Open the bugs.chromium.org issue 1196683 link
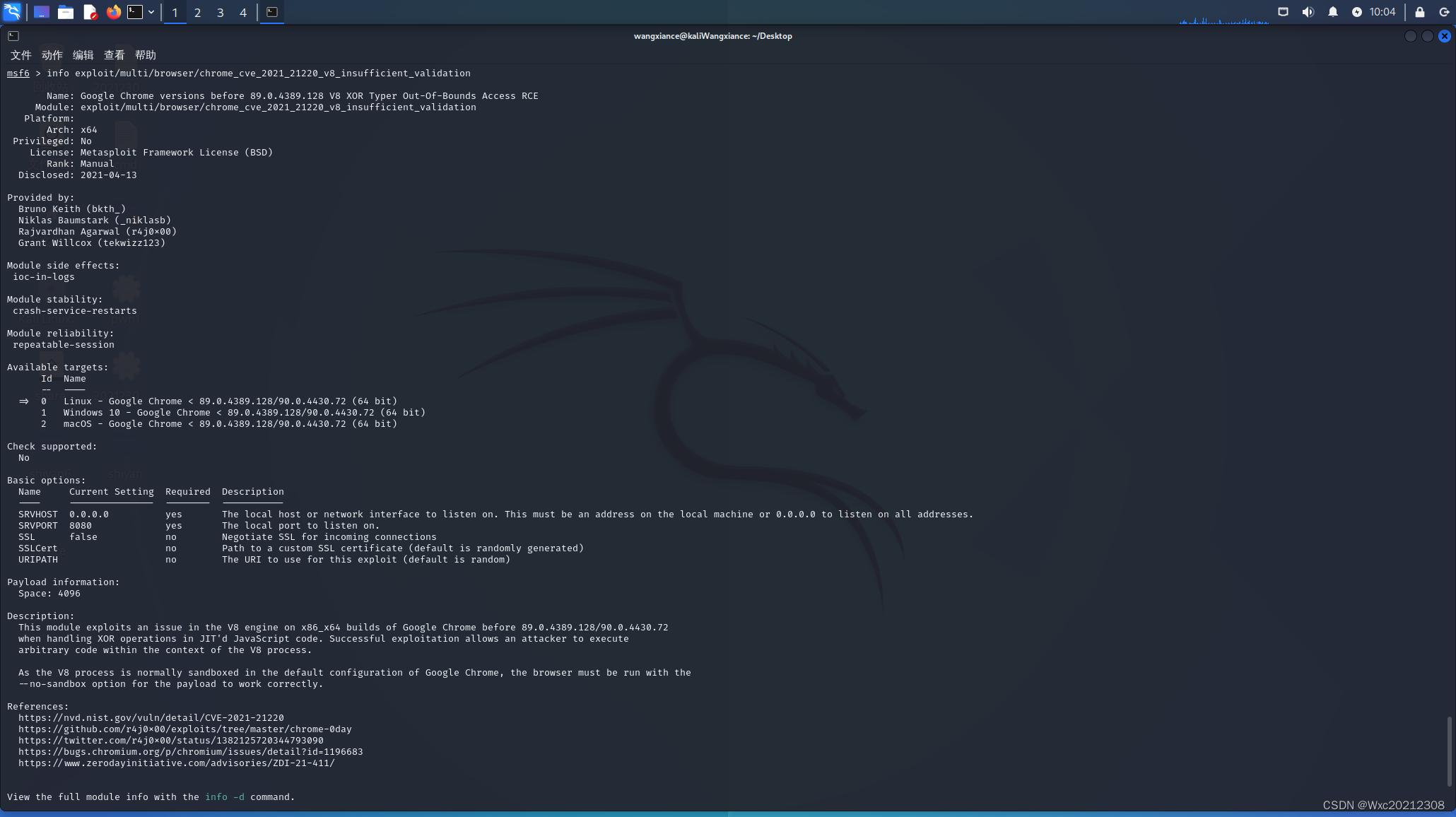 191,752
